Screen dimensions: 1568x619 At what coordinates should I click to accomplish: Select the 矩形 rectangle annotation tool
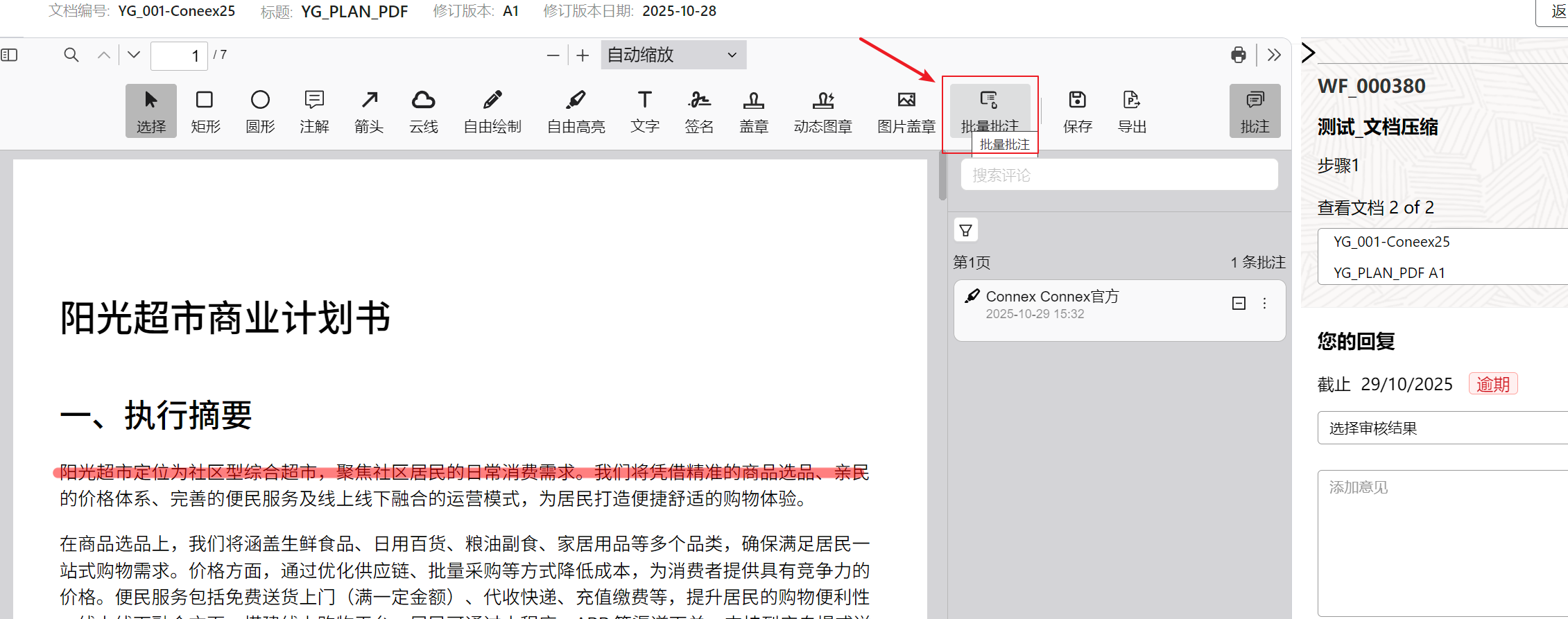click(205, 110)
